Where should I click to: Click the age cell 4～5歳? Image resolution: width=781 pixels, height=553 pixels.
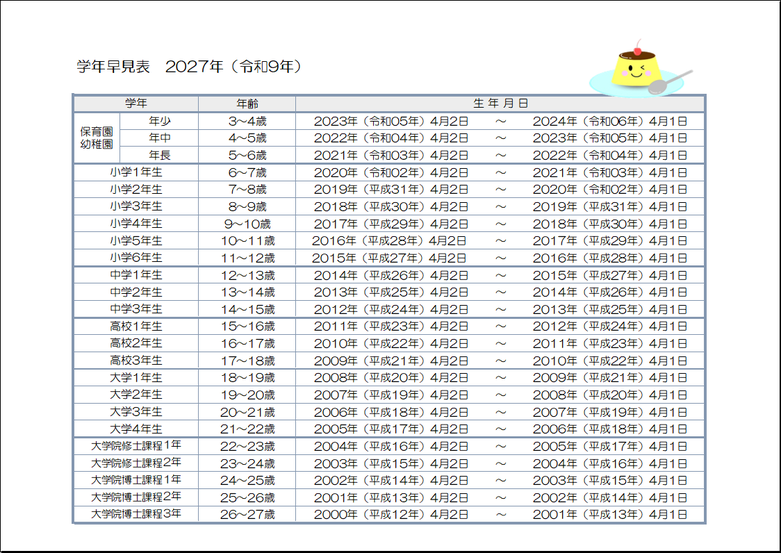point(247,138)
